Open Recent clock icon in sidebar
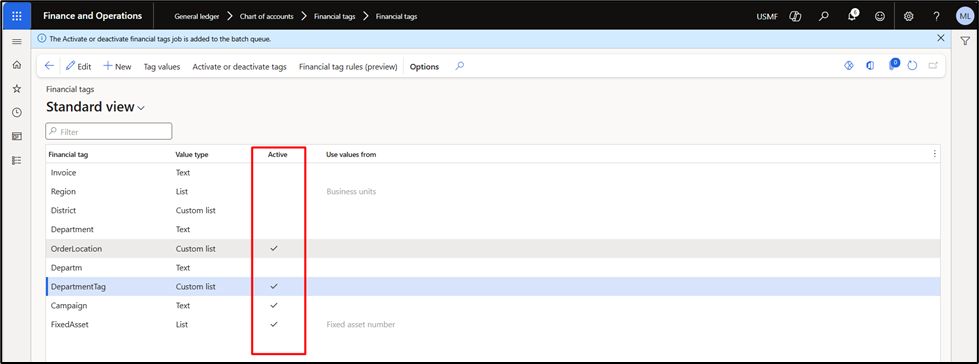The height and width of the screenshot is (364, 979). tap(17, 112)
